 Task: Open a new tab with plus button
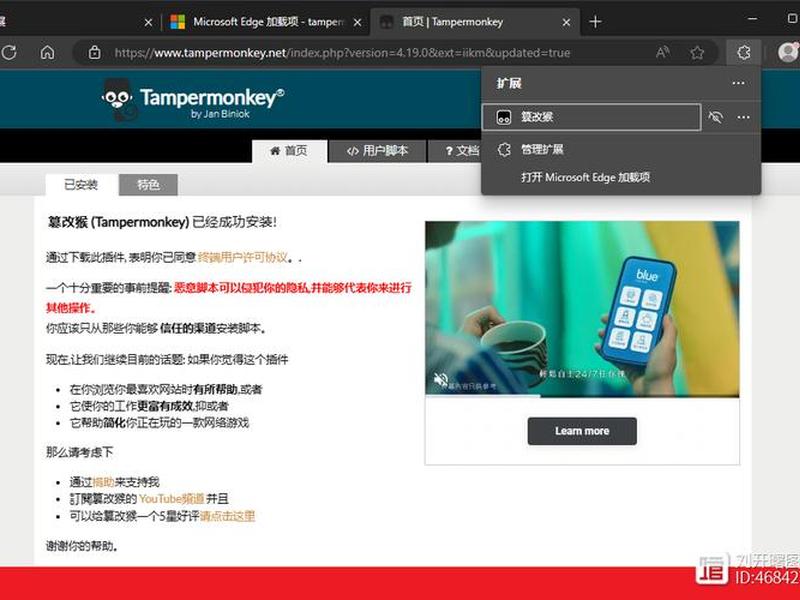point(595,22)
